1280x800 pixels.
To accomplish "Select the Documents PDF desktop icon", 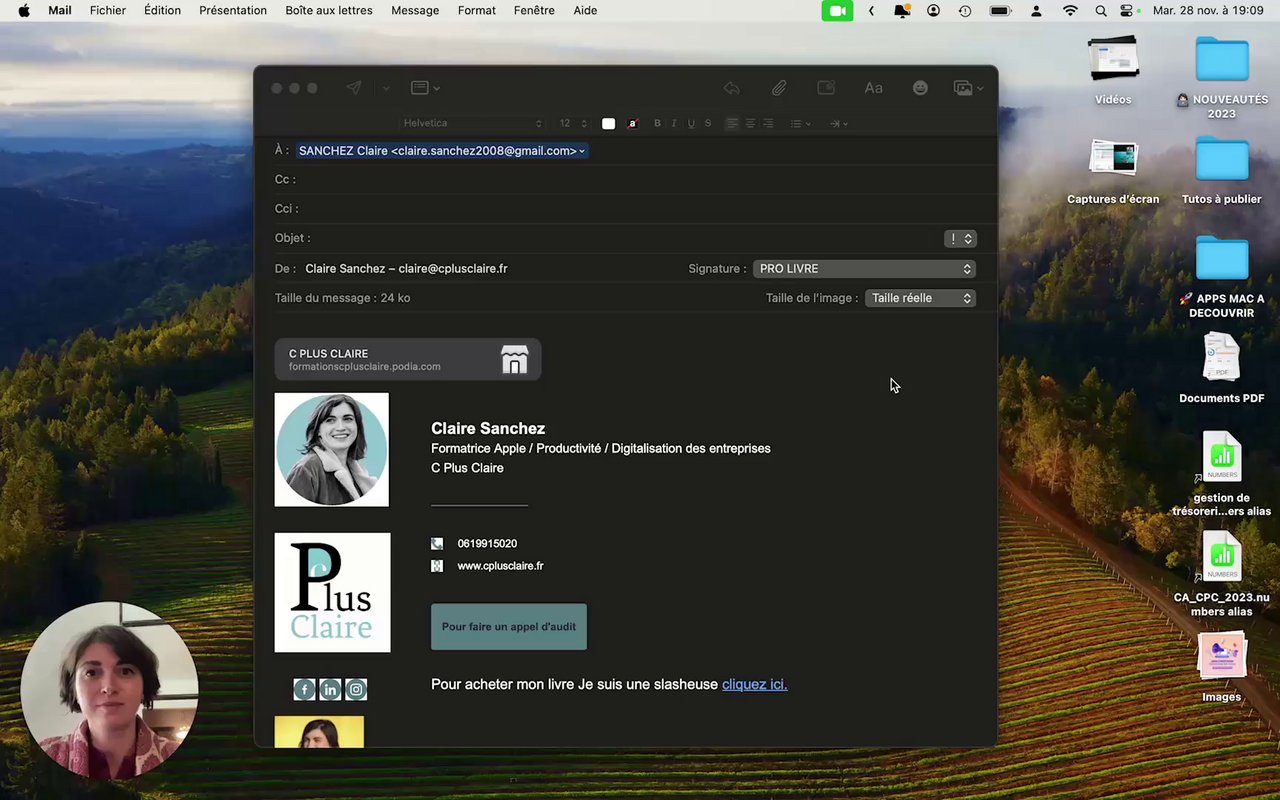I will [x=1222, y=368].
